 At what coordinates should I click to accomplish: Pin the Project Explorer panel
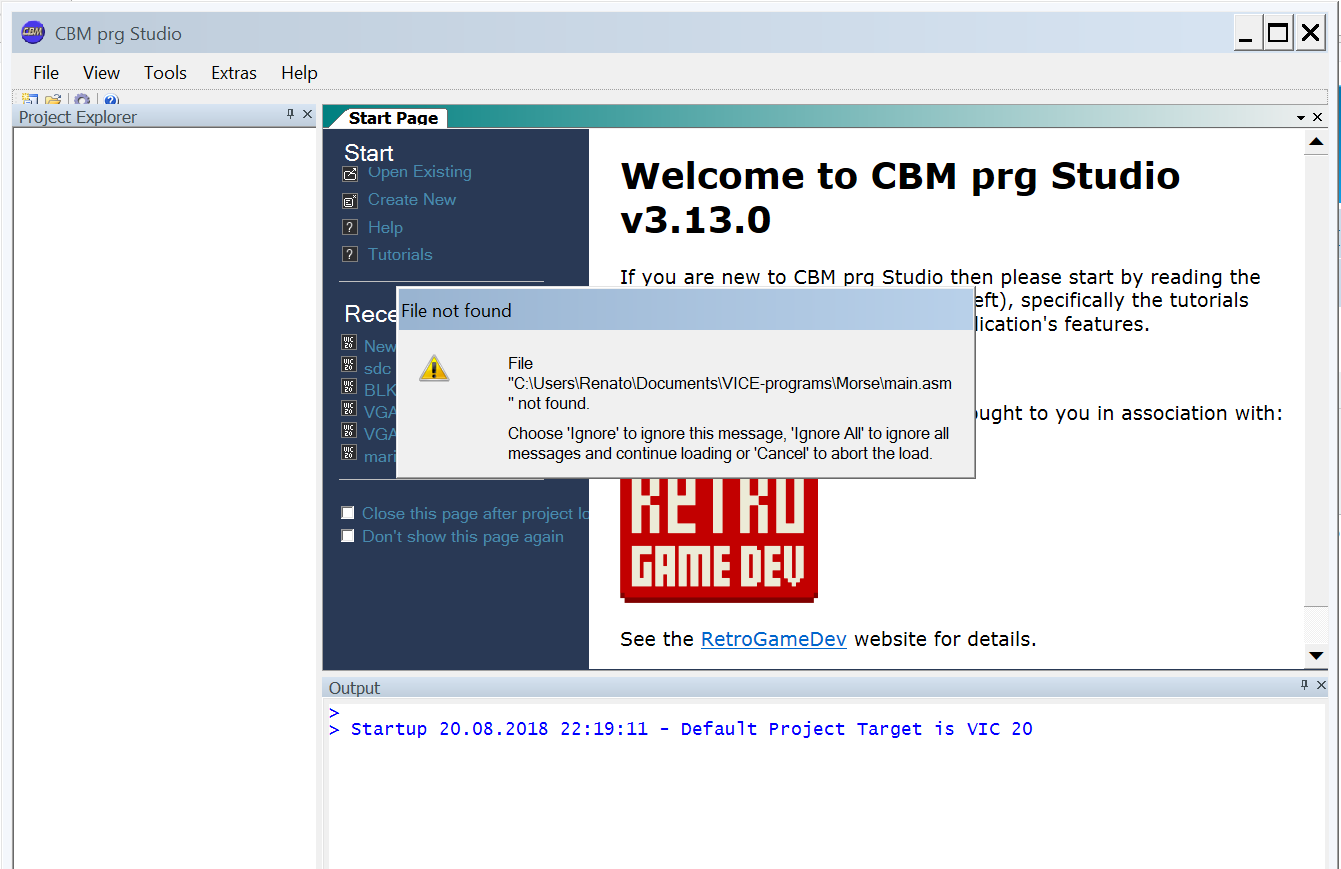(x=291, y=115)
